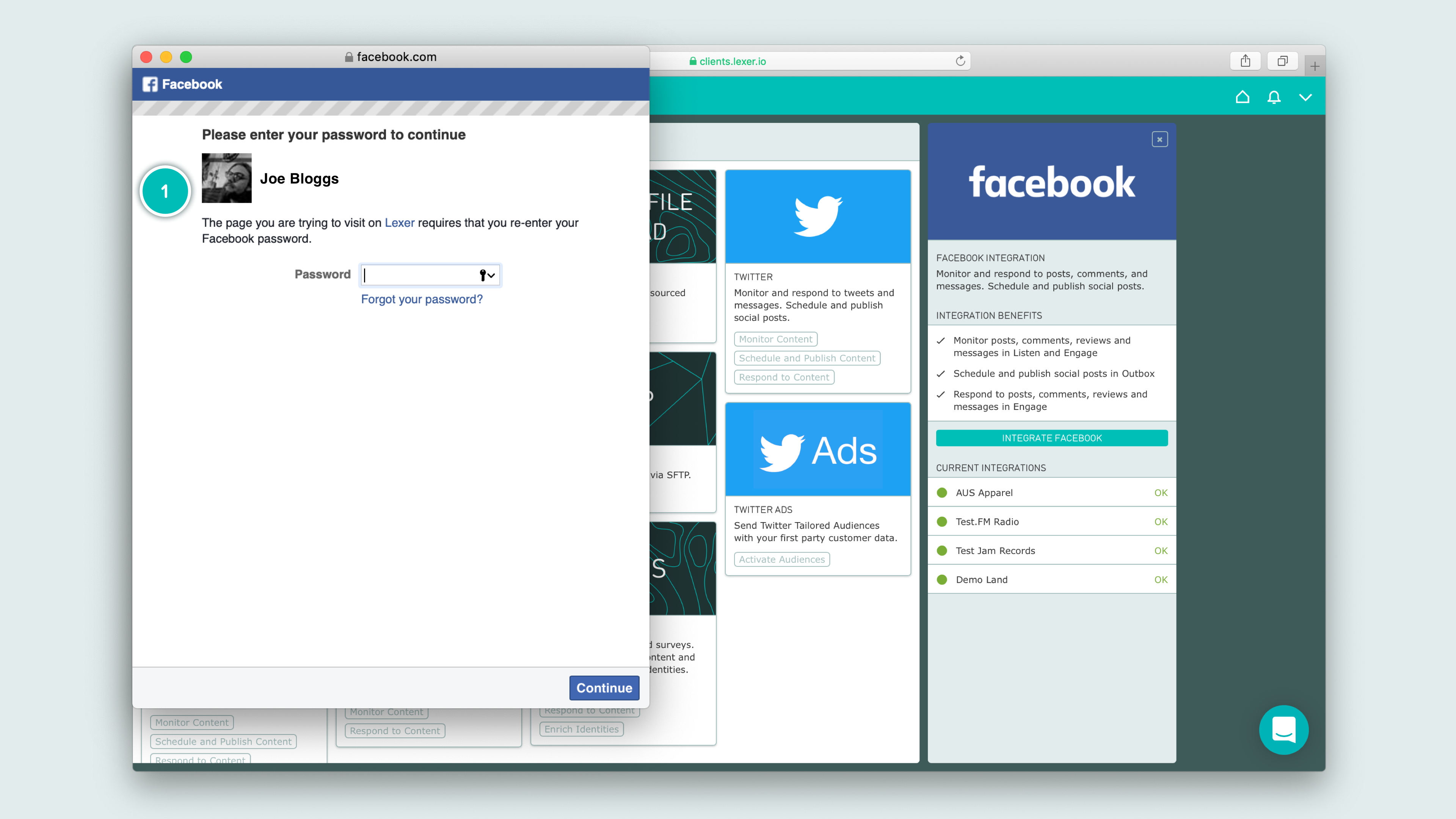Show Safari tab overview icon
This screenshot has width=1456, height=819.
tap(1282, 61)
